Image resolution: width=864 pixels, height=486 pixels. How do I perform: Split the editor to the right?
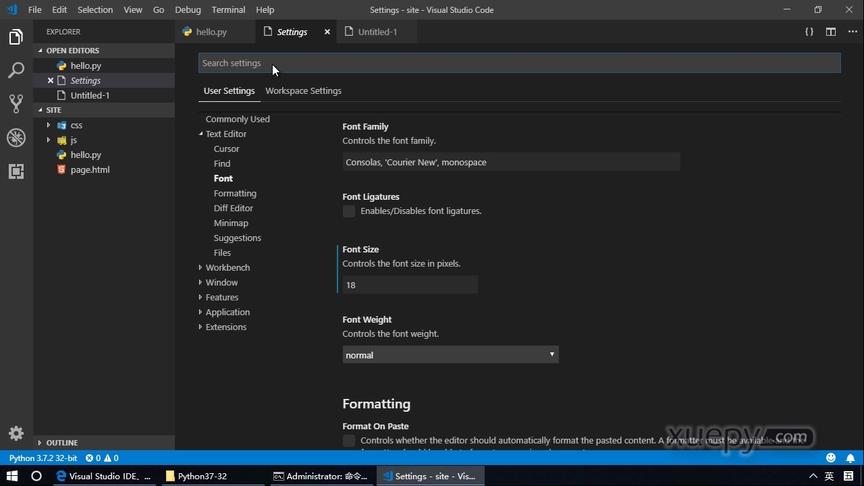pyautogui.click(x=830, y=32)
